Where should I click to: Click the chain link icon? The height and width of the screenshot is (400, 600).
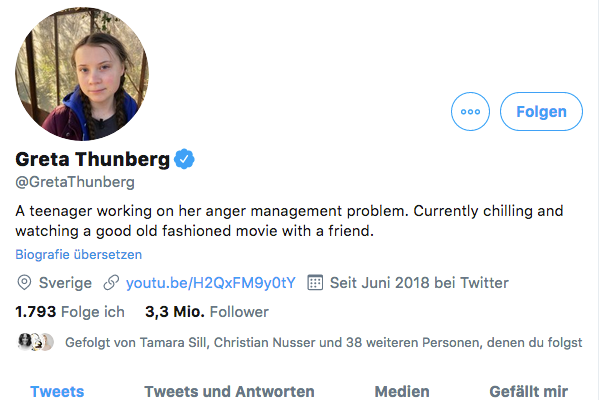click(x=112, y=283)
